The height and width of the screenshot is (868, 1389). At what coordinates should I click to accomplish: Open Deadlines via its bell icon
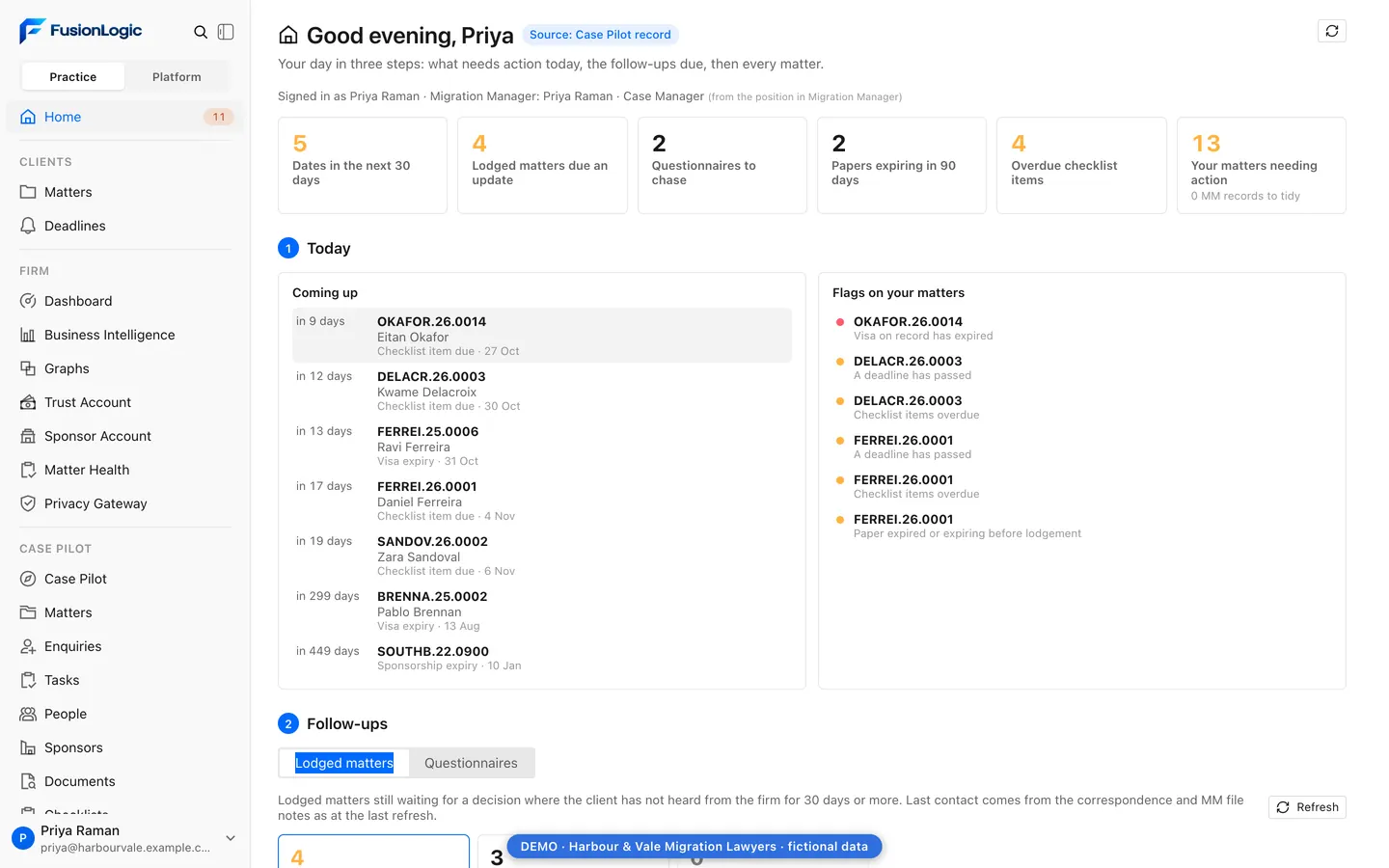pos(28,226)
